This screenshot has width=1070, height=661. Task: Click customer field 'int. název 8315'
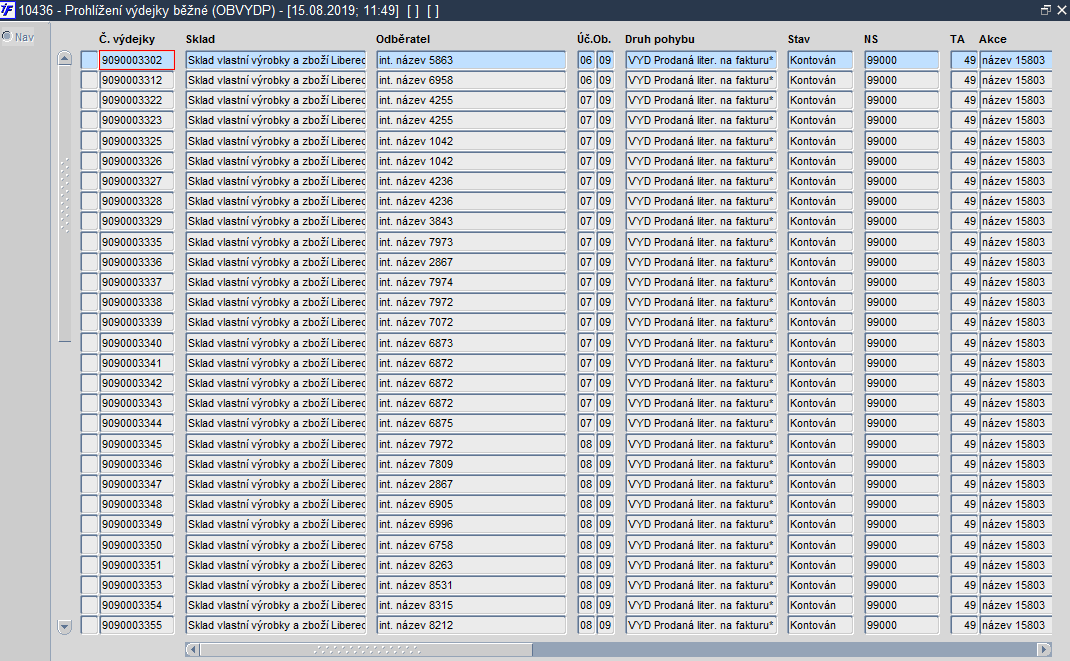[471, 605]
